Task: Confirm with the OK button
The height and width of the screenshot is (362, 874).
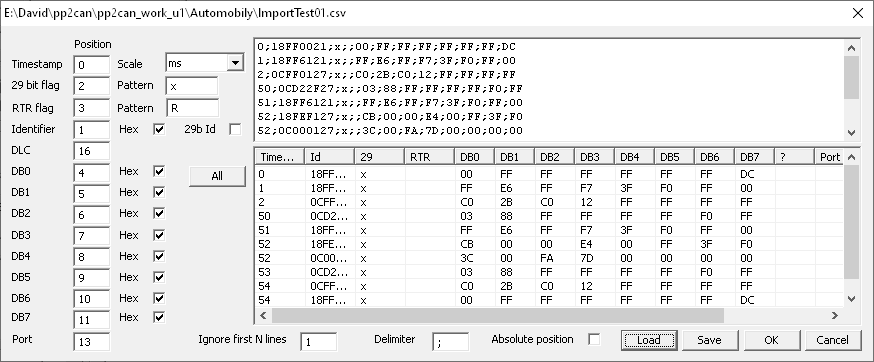Action: coord(771,340)
